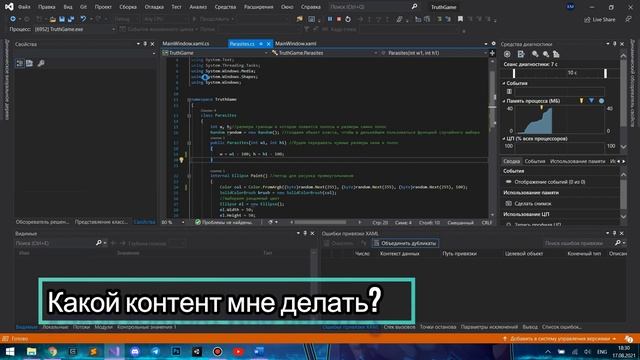The width and height of the screenshot is (640, 360).
Task: Click the Alphabetical view icon in Свойства panel
Action: coord(29,63)
